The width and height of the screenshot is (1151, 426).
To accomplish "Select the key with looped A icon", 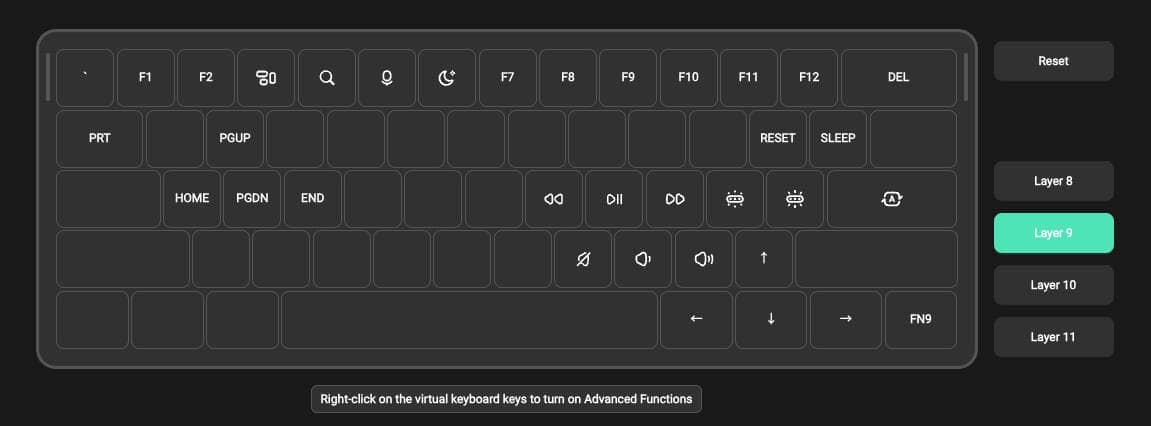I will (x=892, y=199).
